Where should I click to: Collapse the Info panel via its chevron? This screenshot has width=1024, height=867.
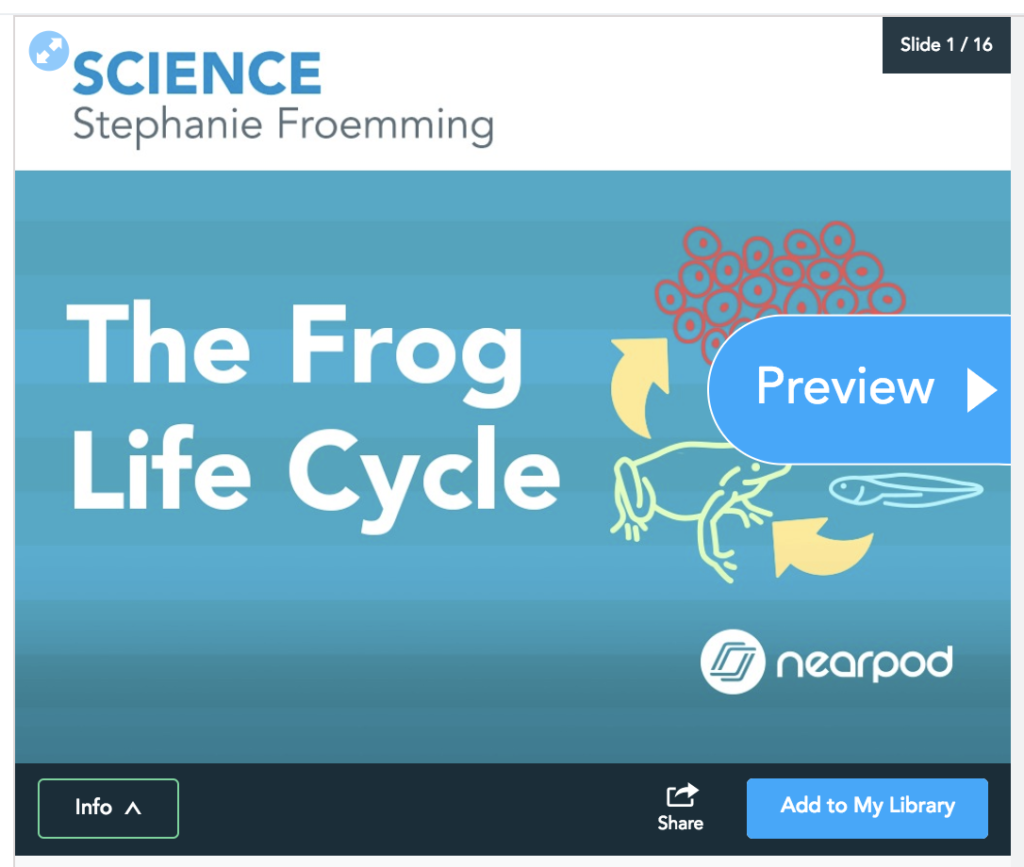[x=130, y=808]
